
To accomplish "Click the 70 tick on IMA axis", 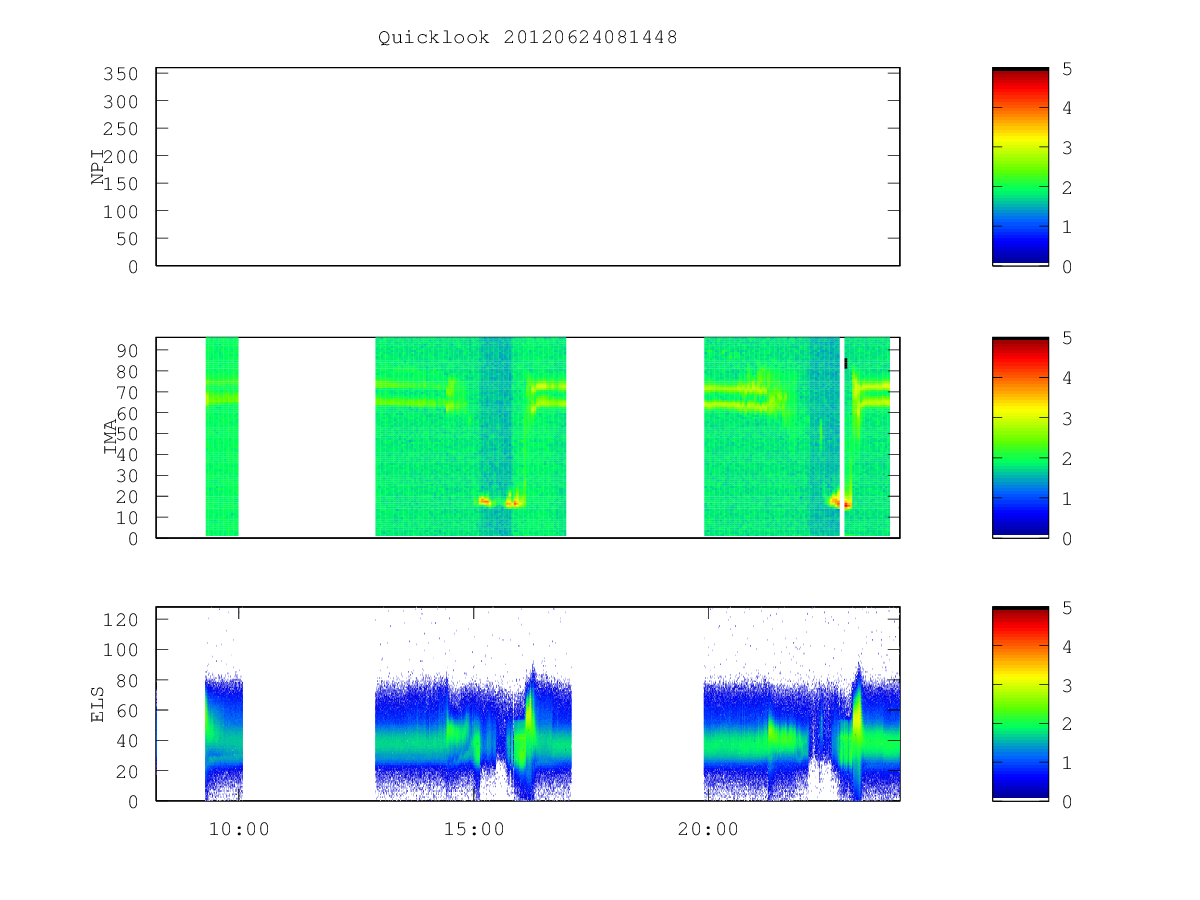I will coord(128,392).
